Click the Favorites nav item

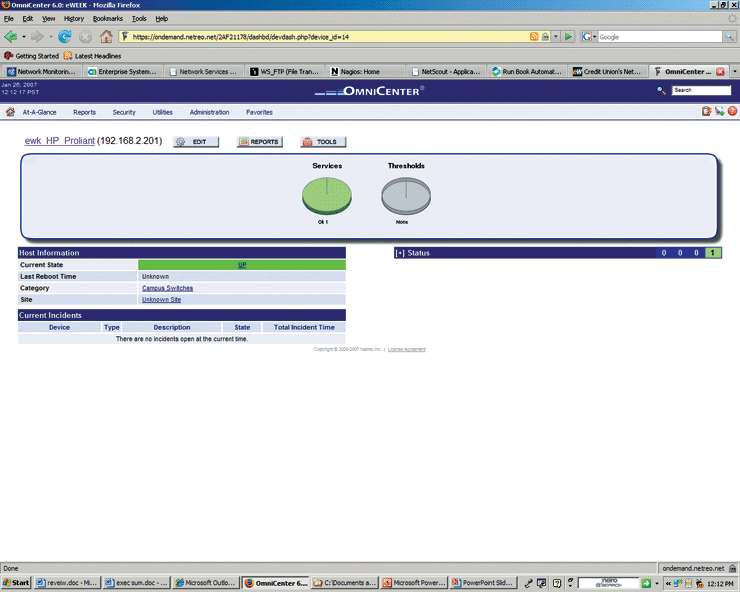tap(259, 112)
